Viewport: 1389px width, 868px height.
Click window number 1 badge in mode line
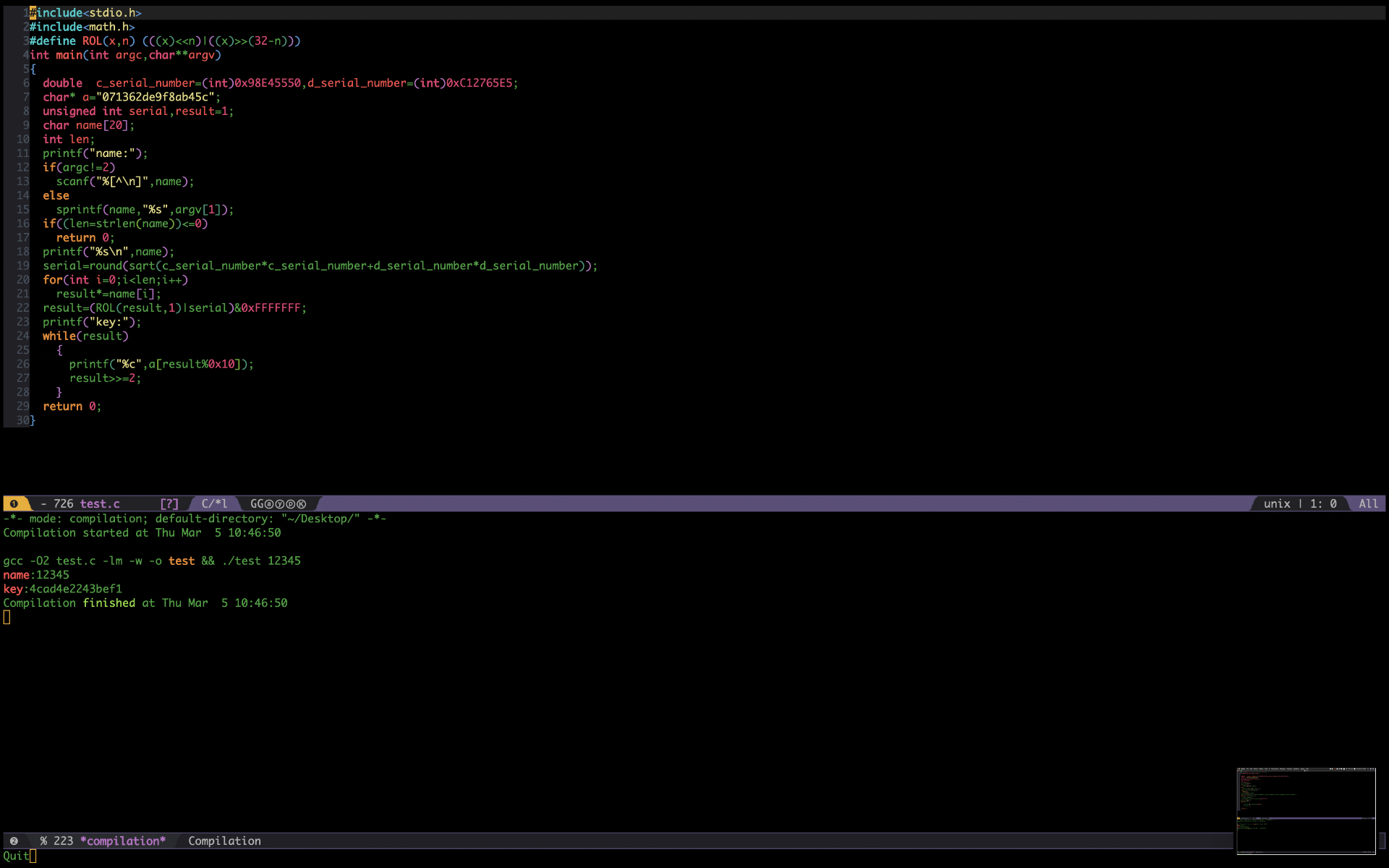14,504
